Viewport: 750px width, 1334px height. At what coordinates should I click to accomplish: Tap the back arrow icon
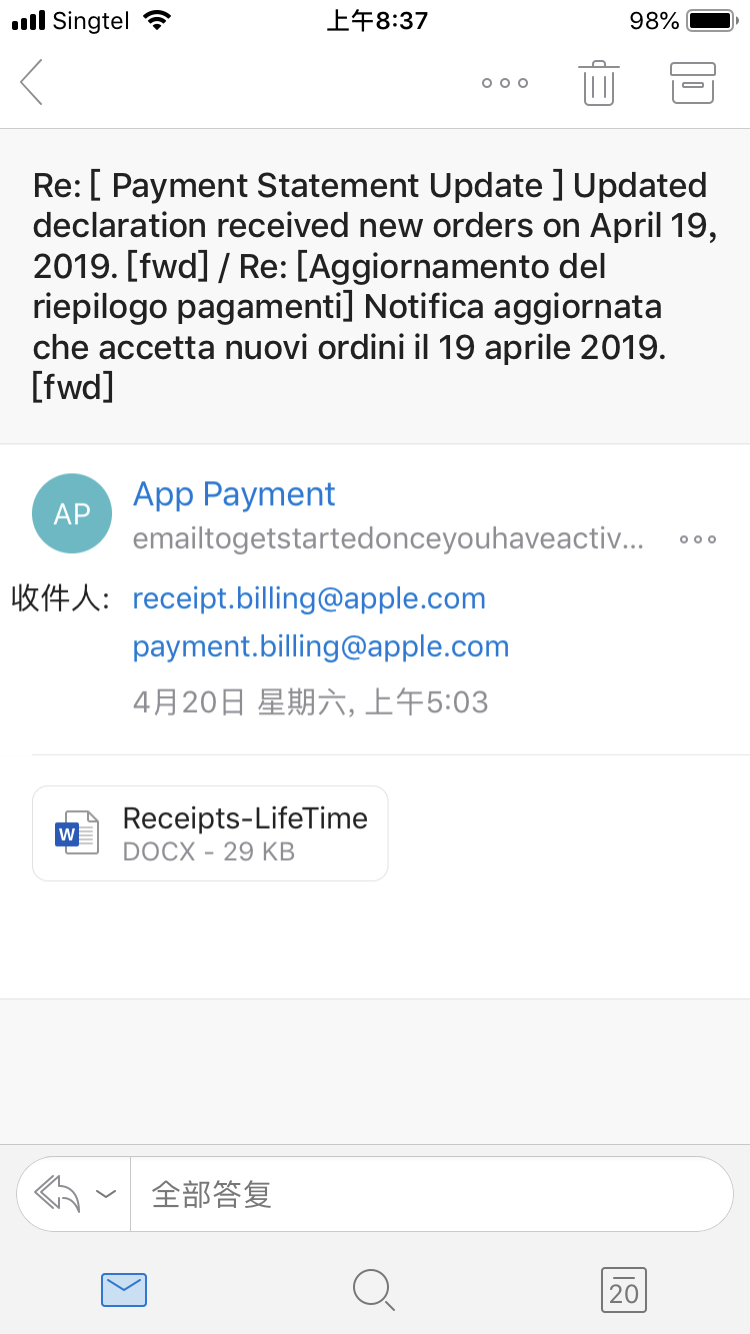click(x=32, y=82)
